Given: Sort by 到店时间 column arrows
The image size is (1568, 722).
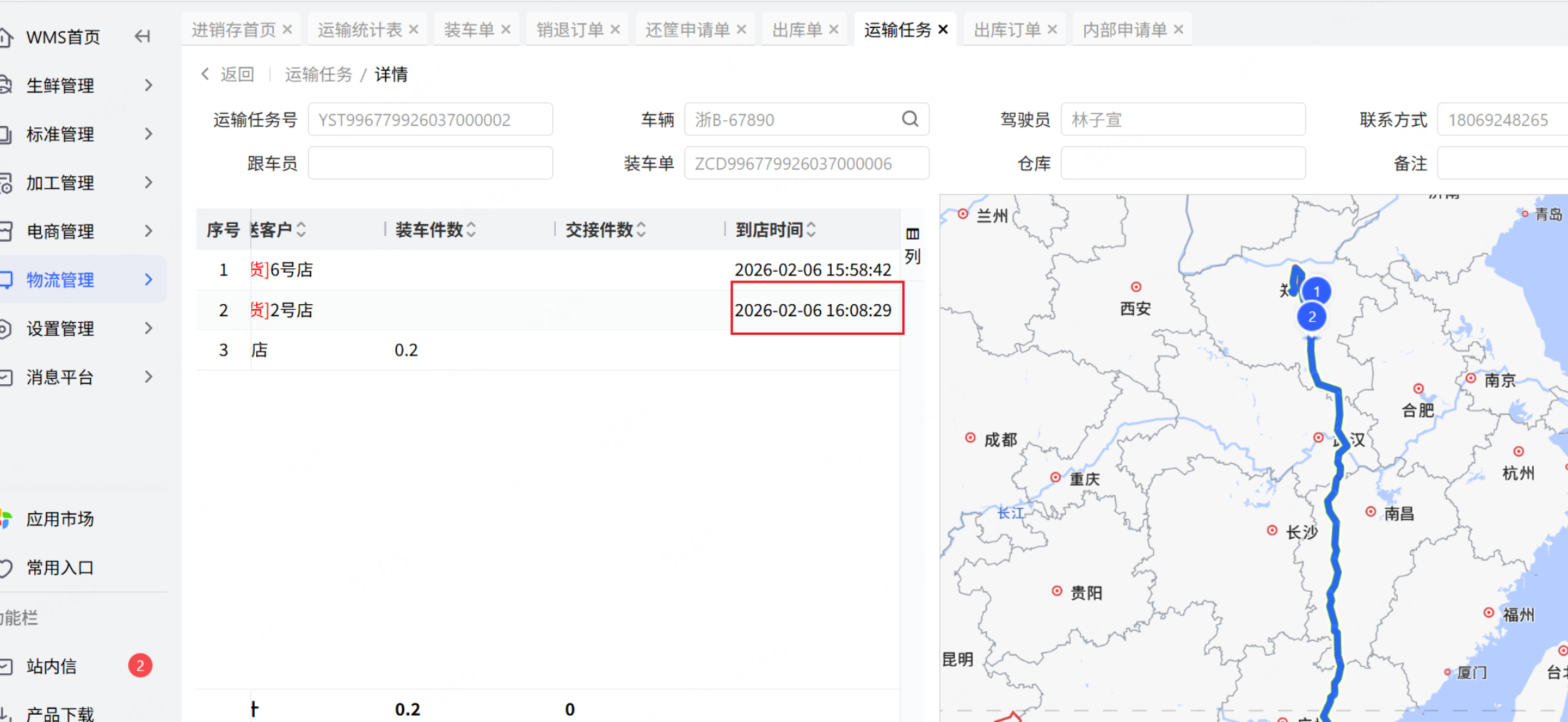Looking at the screenshot, I should [x=811, y=230].
